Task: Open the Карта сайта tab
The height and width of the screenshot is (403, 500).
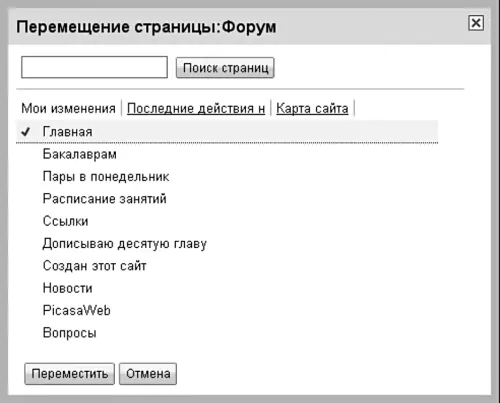Action: (x=312, y=109)
